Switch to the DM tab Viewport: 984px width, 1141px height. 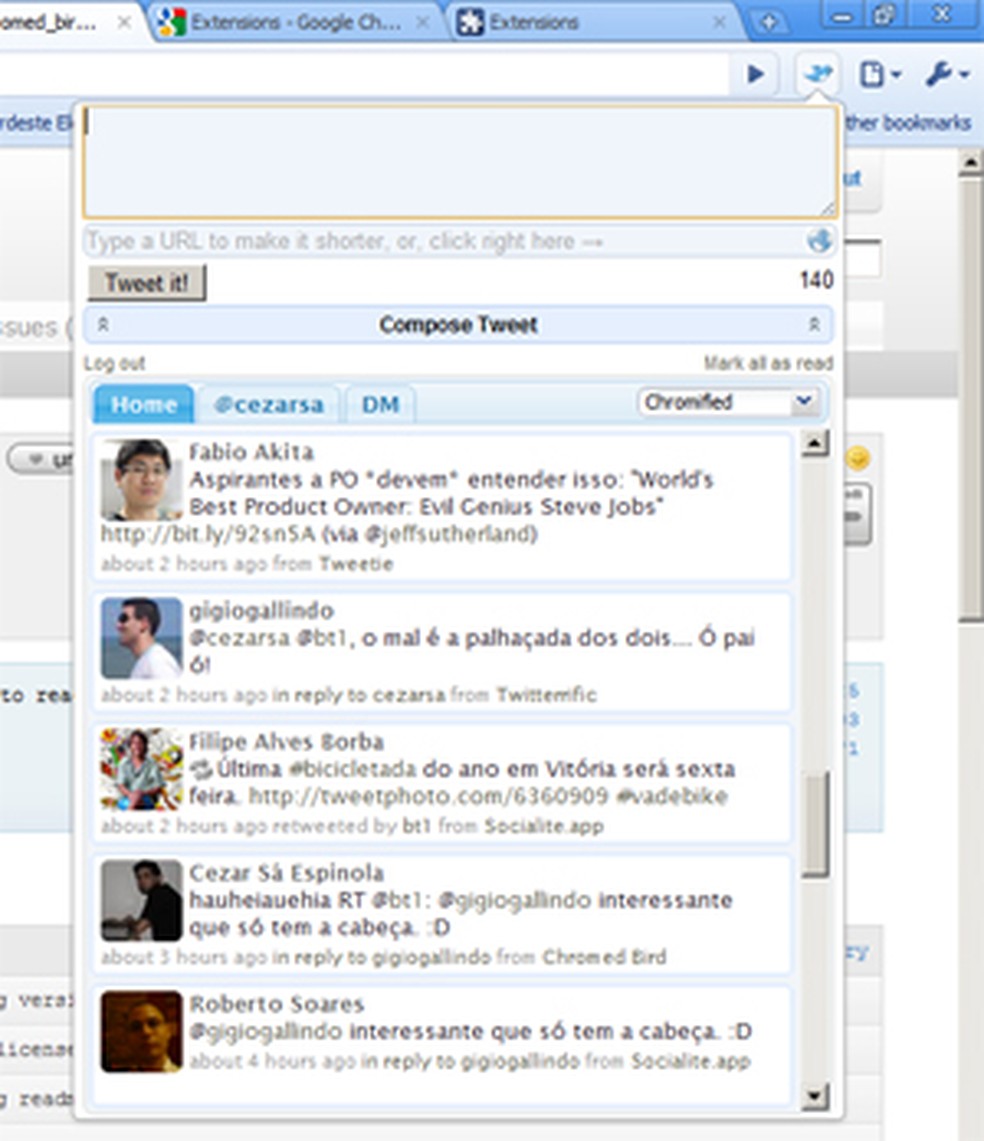tap(379, 403)
